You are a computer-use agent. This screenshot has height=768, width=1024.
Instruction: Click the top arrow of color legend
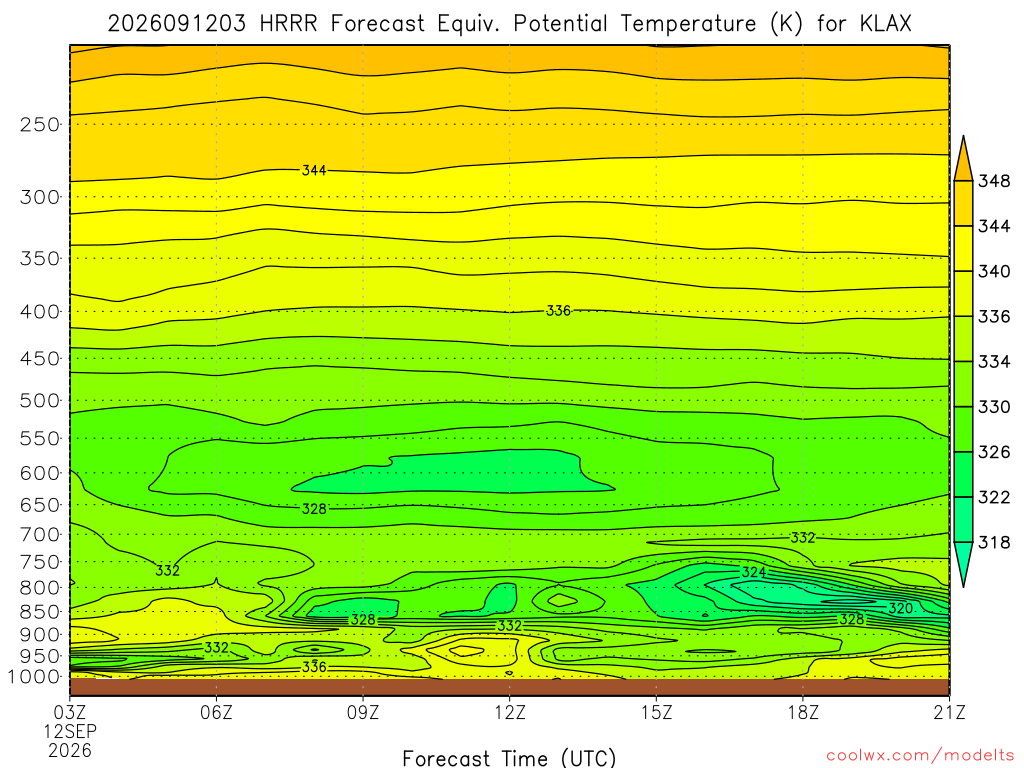click(963, 158)
